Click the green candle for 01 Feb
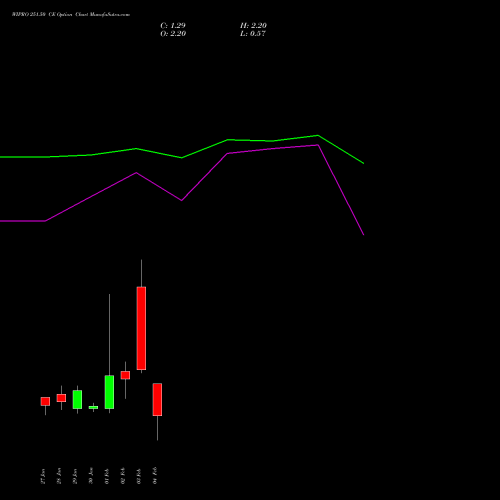Viewport: 500px width, 500px height. (109, 392)
